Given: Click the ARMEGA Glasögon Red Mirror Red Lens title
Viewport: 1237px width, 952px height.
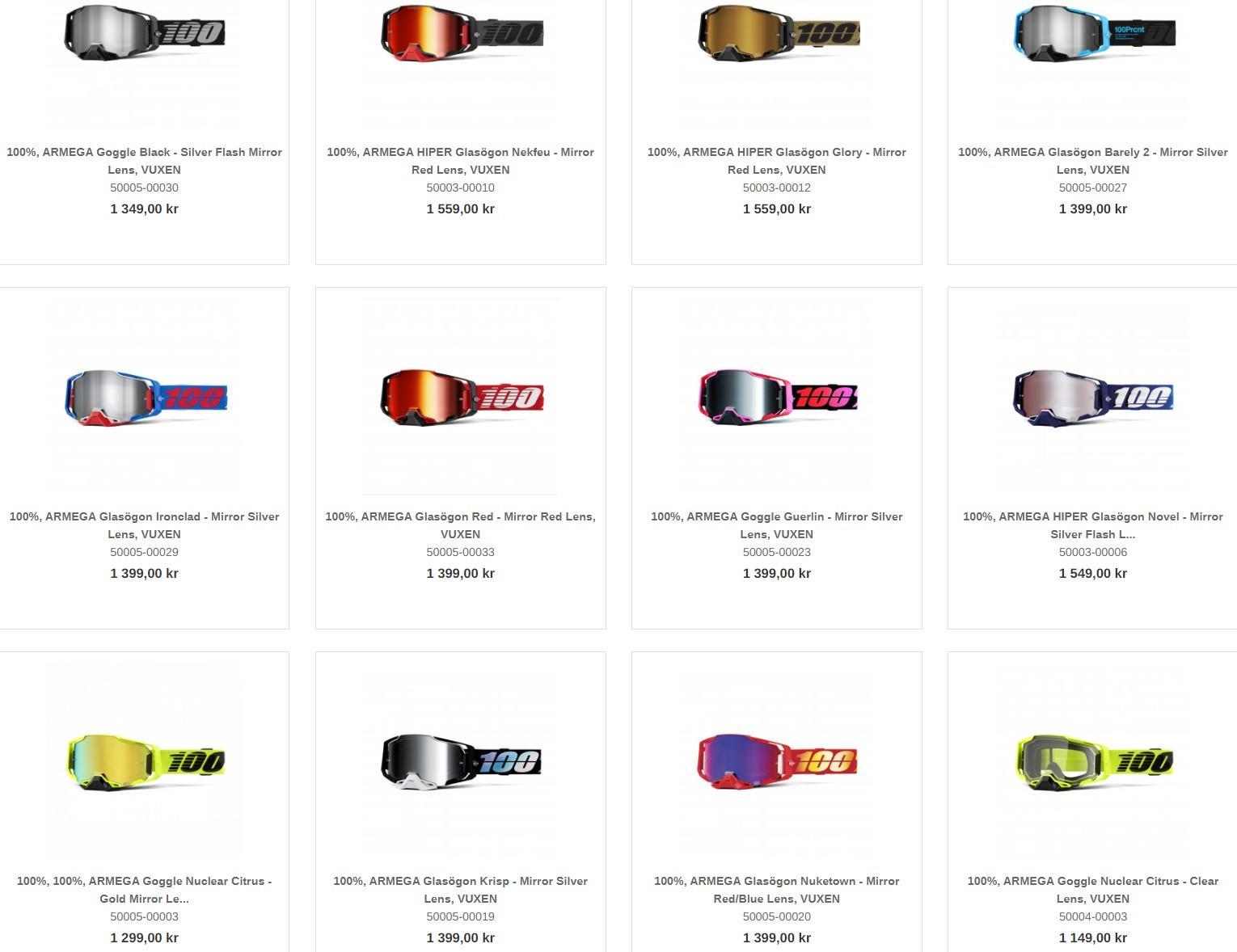Looking at the screenshot, I should click(x=460, y=525).
